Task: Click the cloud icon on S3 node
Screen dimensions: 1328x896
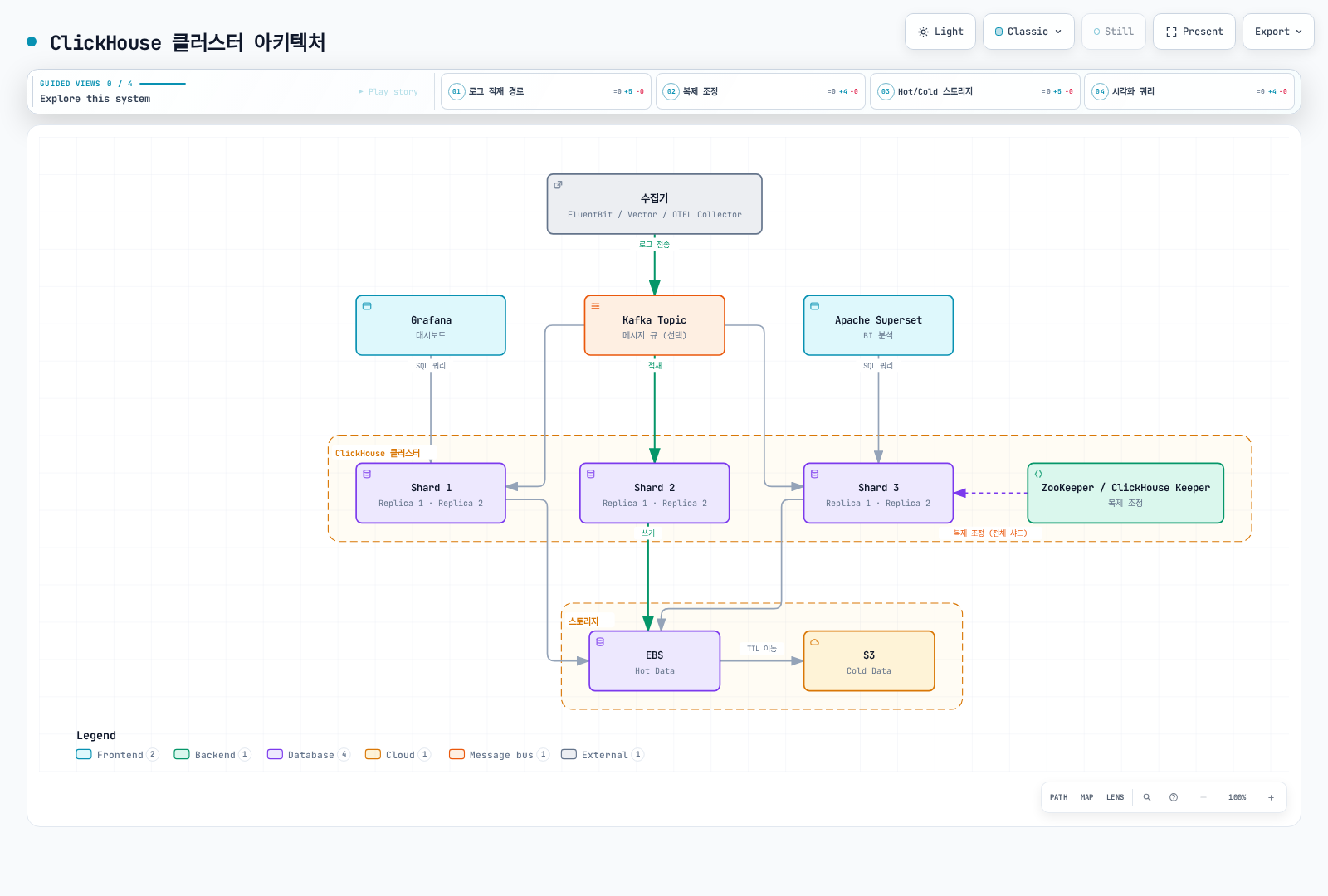Action: click(814, 641)
